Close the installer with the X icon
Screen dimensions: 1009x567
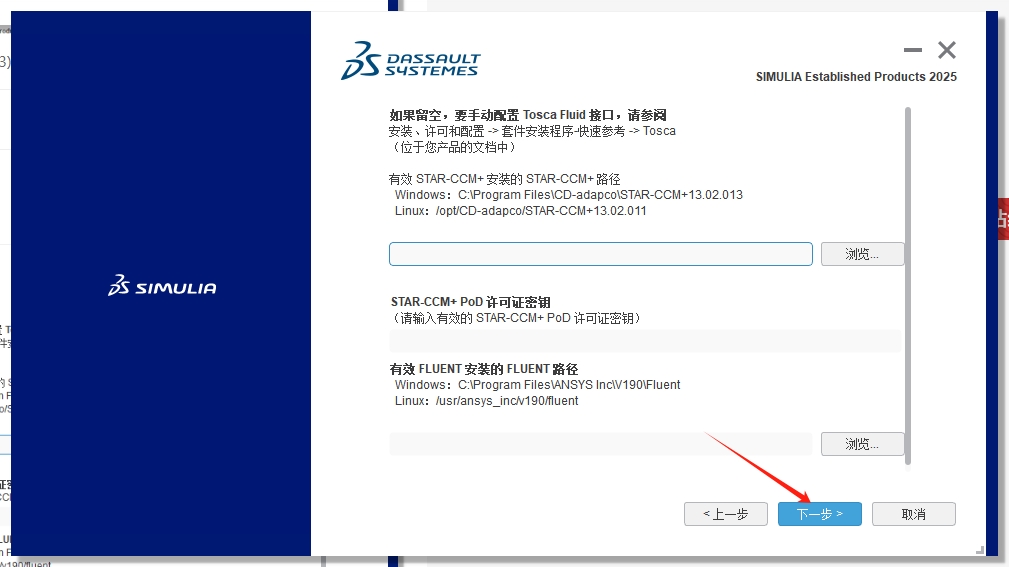coord(946,50)
